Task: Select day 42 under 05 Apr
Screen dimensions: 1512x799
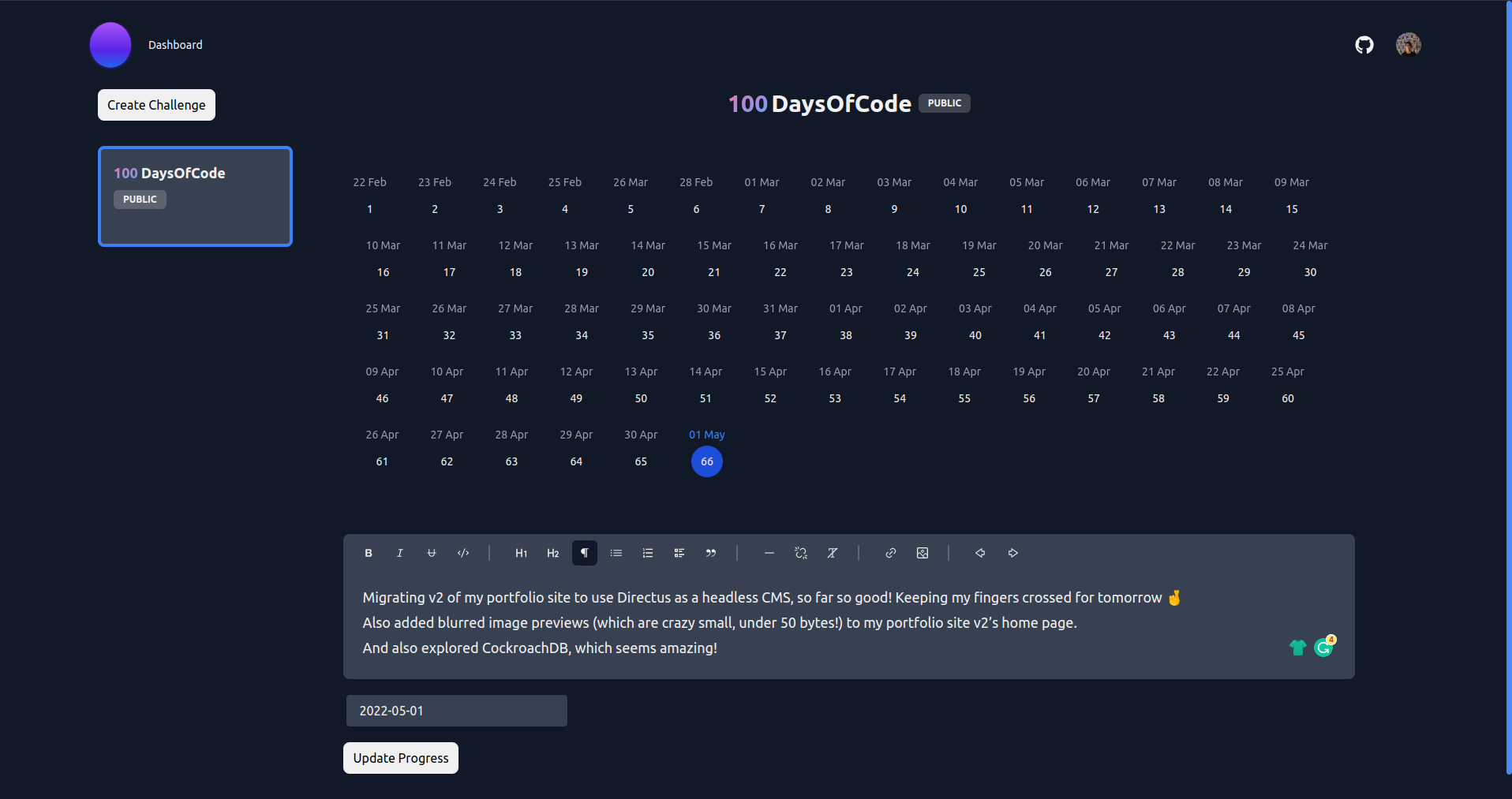Action: 1104,335
